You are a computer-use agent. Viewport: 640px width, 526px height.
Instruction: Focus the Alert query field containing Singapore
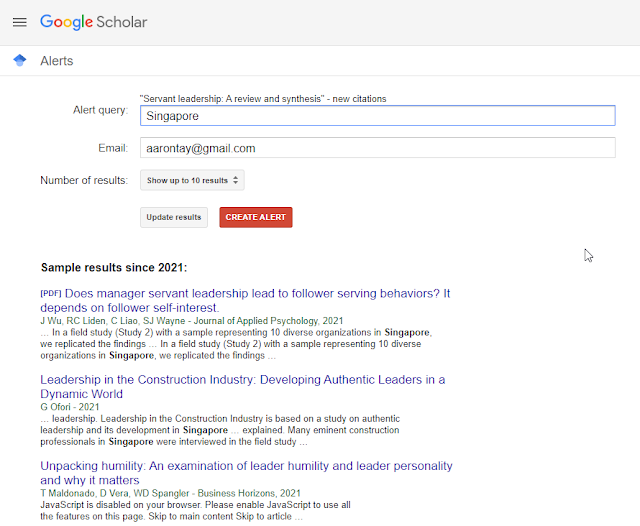(378, 115)
